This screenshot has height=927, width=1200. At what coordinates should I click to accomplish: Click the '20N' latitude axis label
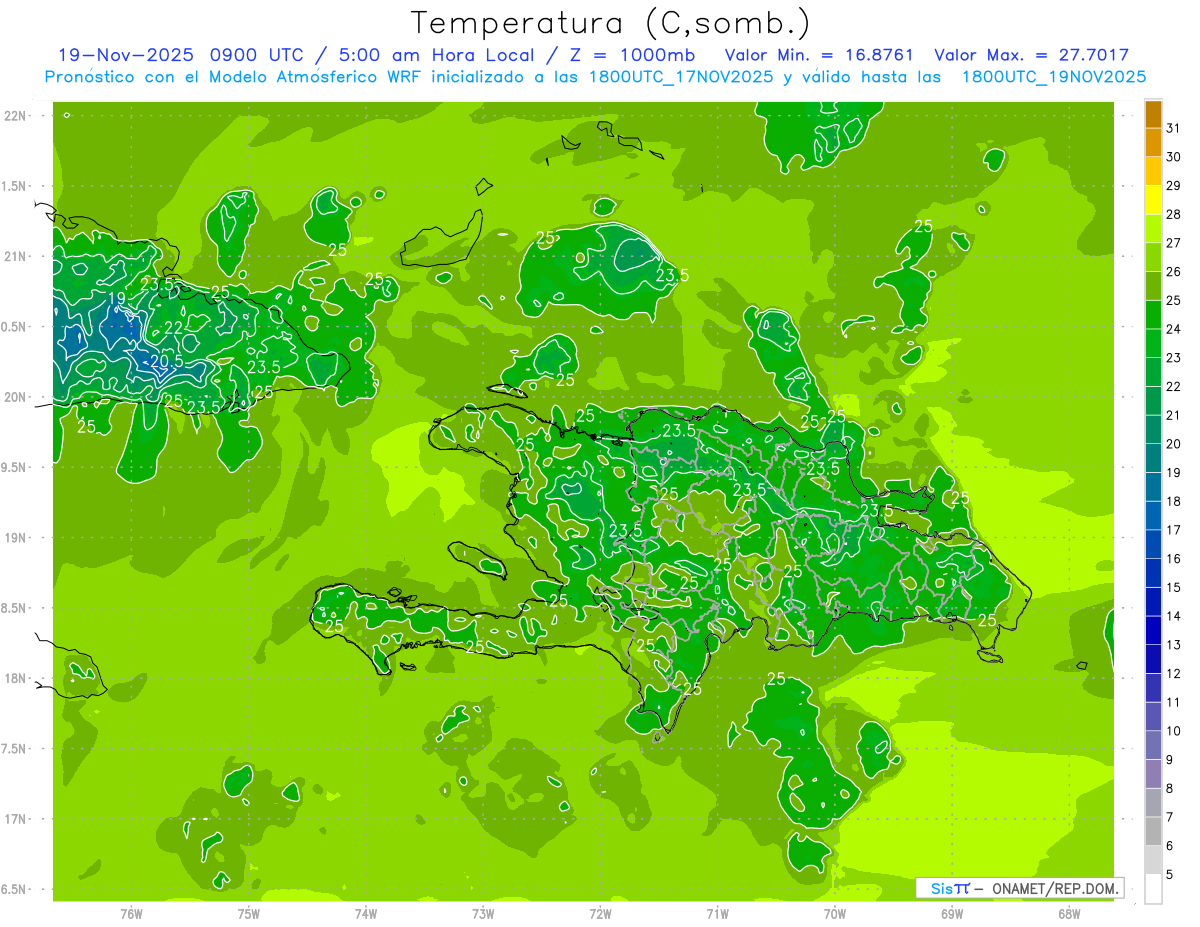[x=16, y=397]
